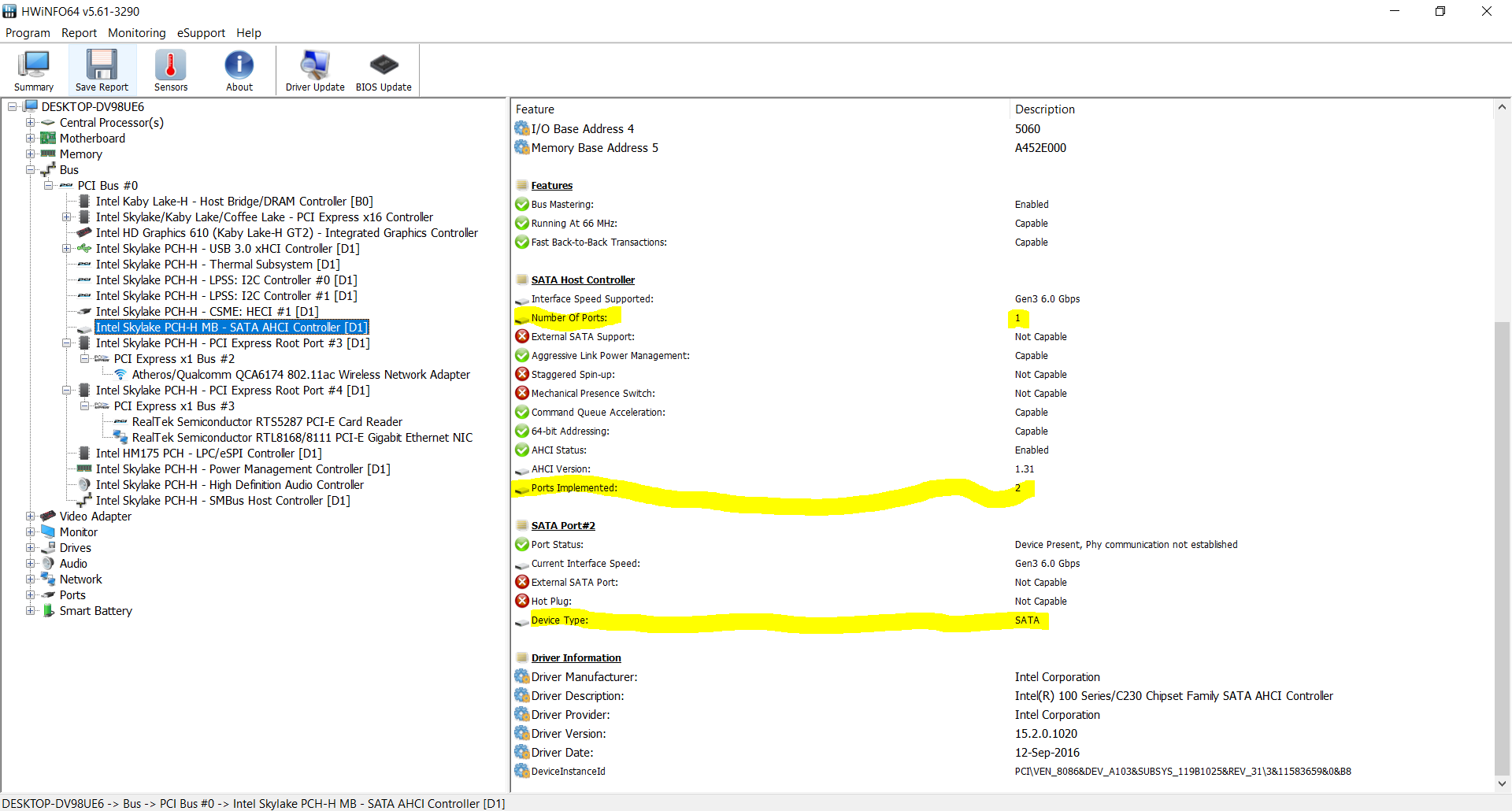
Task: Open the Monitoring menu
Action: pos(137,33)
